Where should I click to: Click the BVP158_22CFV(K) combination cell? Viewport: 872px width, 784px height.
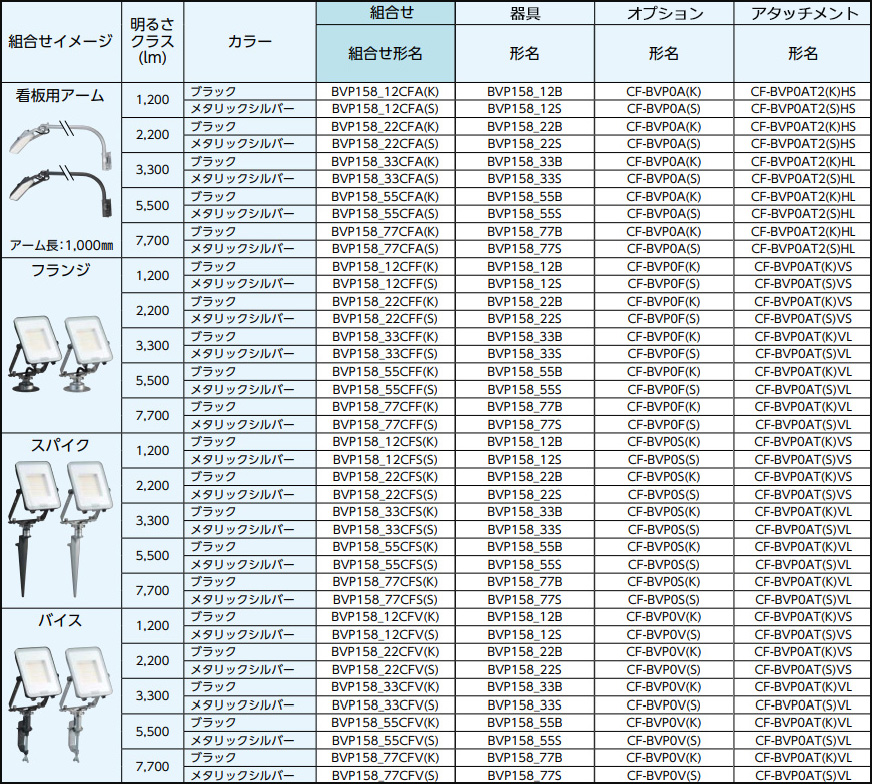coord(385,652)
